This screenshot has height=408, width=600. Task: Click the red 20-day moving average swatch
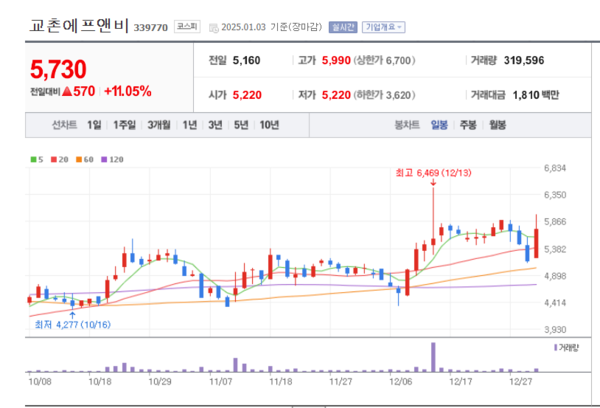point(54,160)
